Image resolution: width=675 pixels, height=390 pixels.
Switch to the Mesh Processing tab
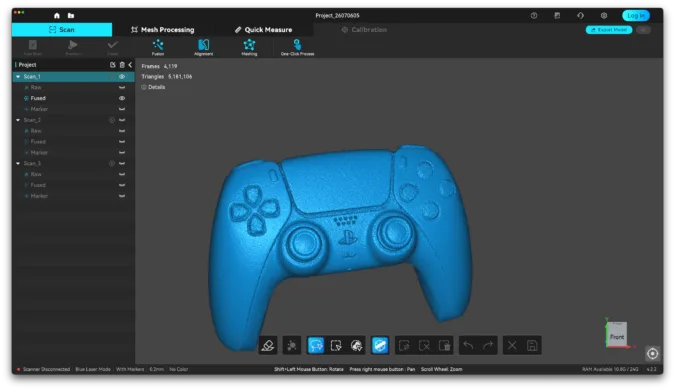[162, 30]
